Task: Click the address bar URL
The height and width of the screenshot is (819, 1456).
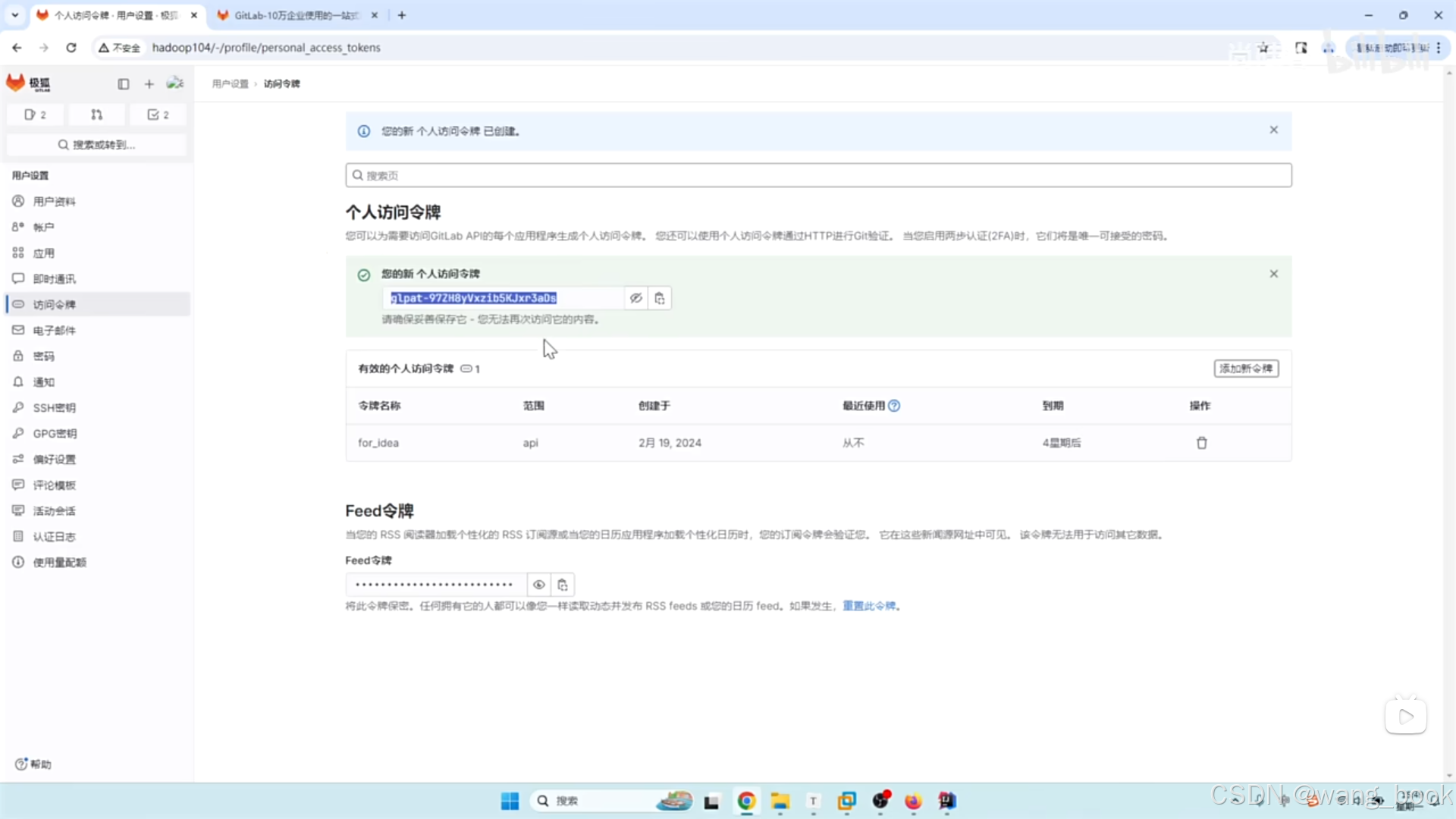Action: pos(266,48)
